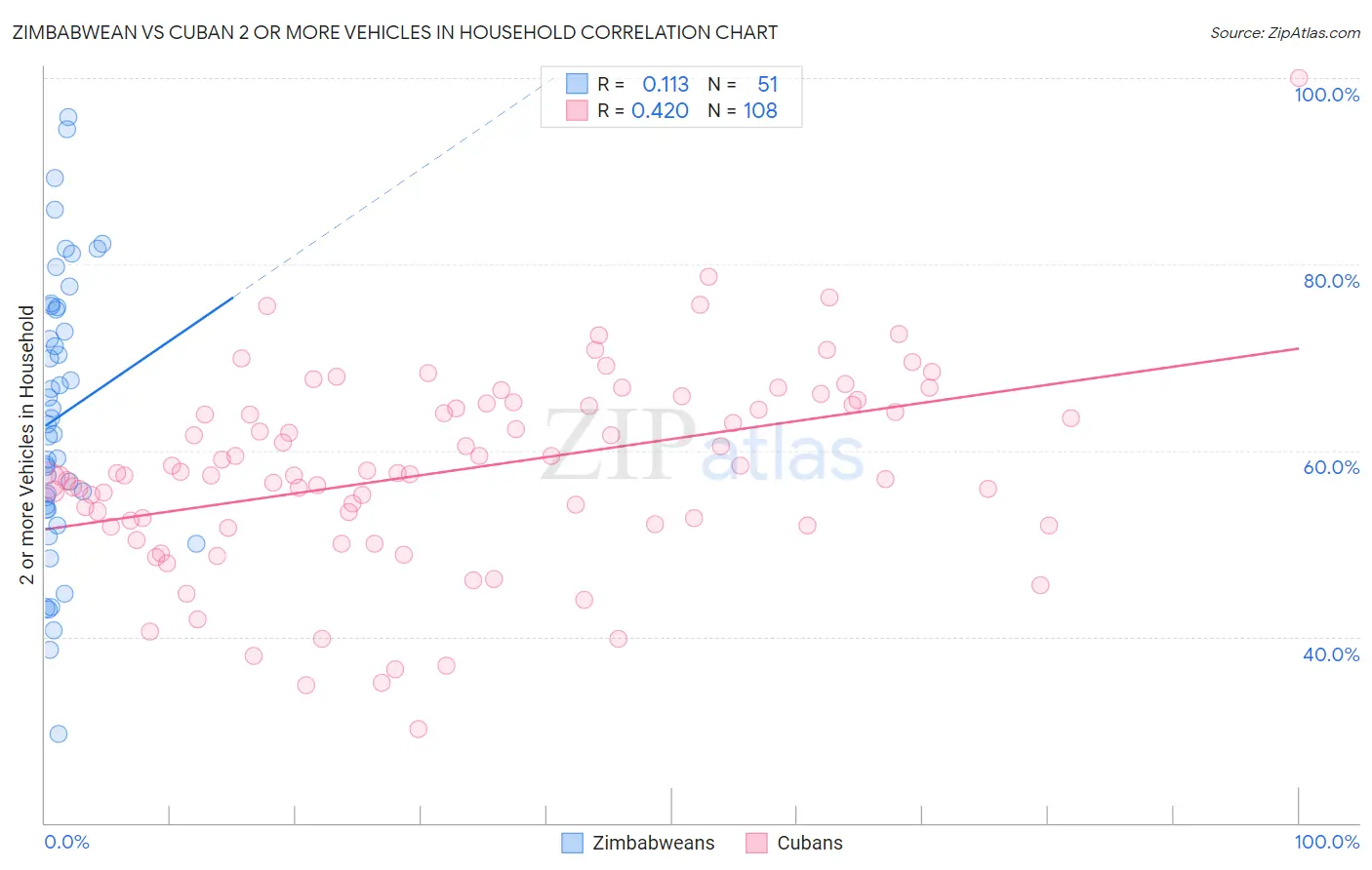Click the pink data point at 100% top right
Screen dimensions: 1372x870
(x=1299, y=78)
